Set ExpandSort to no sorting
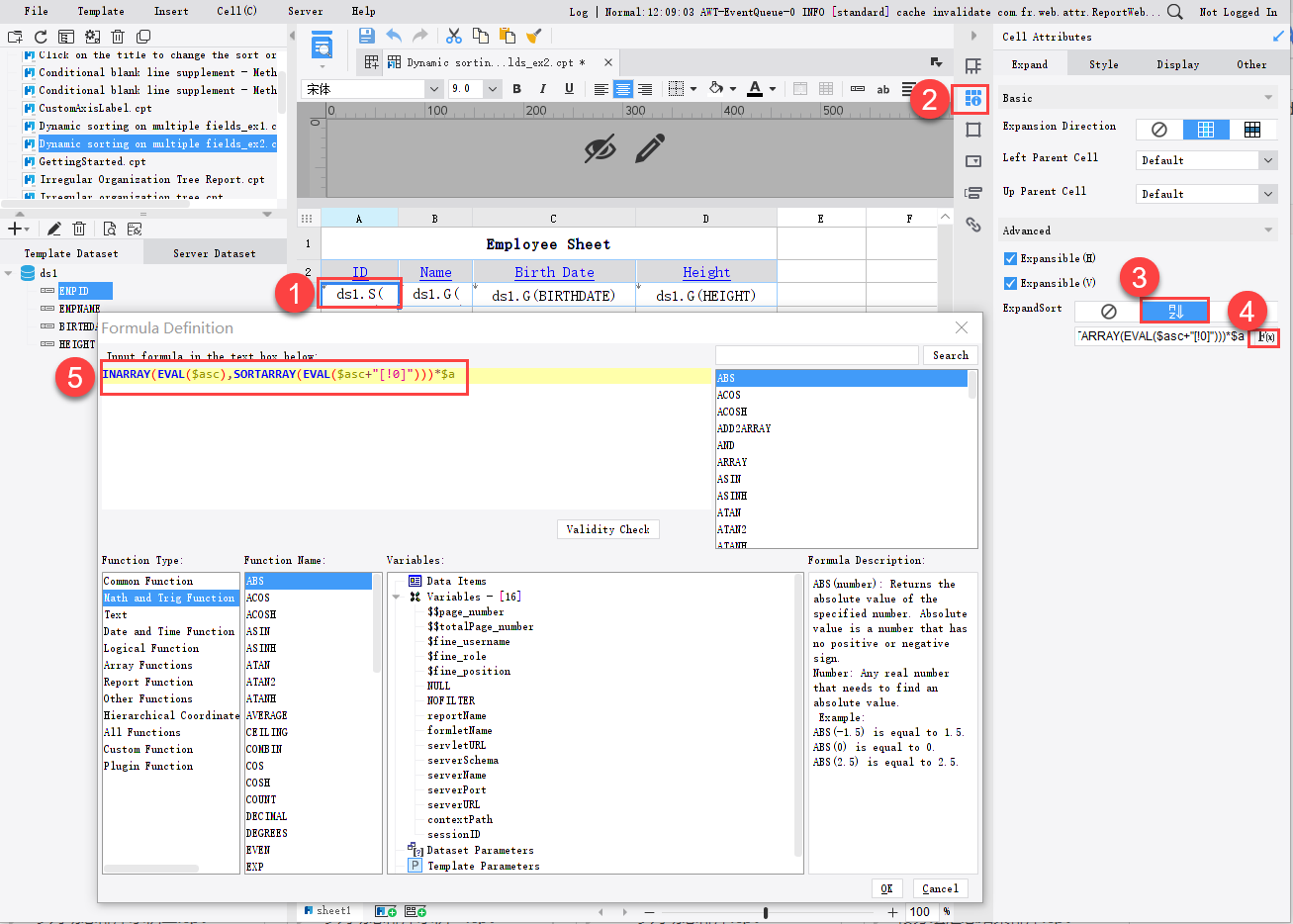Screen dimensions: 1293x924 tap(1108, 311)
